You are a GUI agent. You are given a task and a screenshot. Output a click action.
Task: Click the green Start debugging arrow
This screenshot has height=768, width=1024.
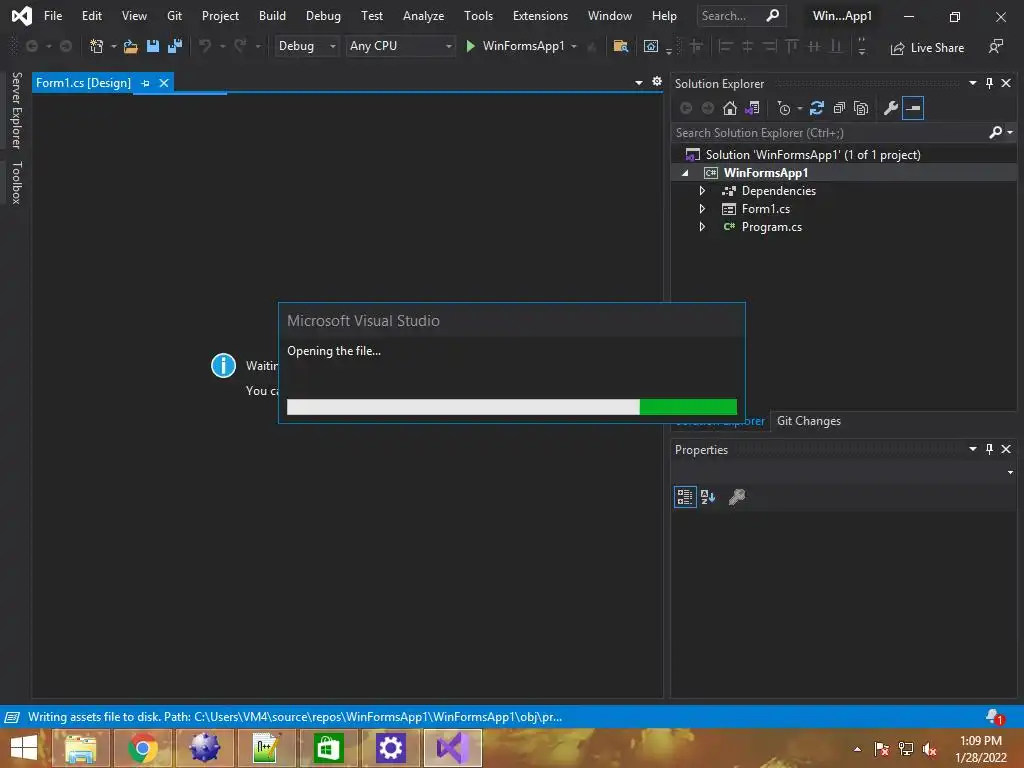tap(470, 46)
